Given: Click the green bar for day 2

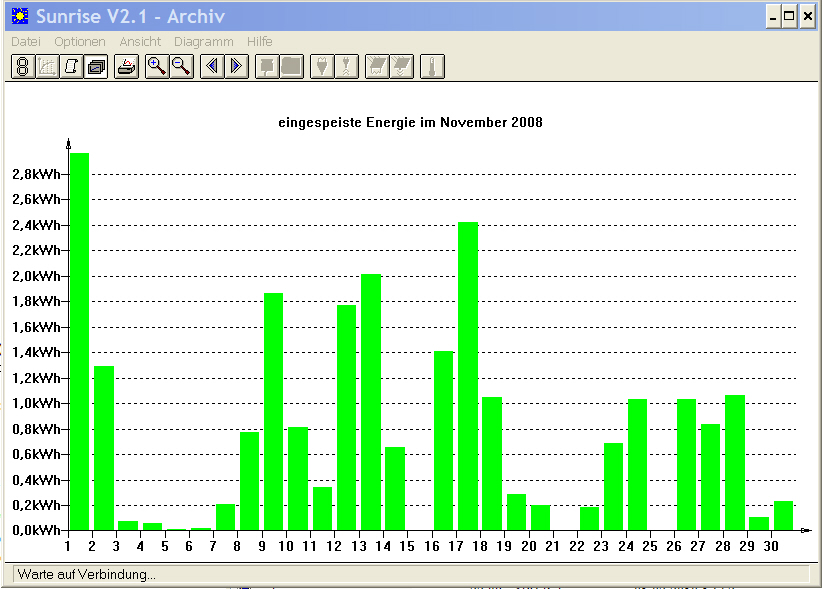Looking at the screenshot, I should pyautogui.click(x=104, y=448).
